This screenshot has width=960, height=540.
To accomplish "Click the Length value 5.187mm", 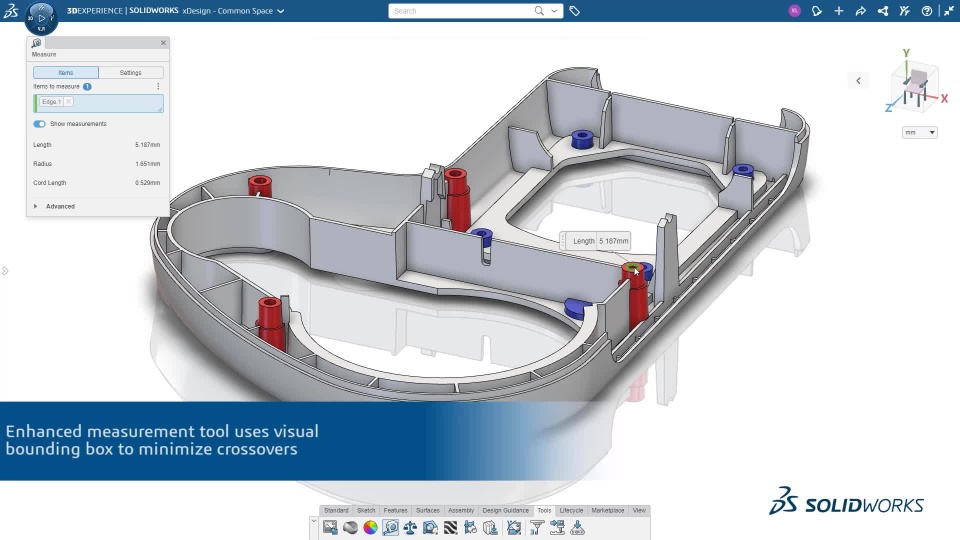I will [148, 145].
